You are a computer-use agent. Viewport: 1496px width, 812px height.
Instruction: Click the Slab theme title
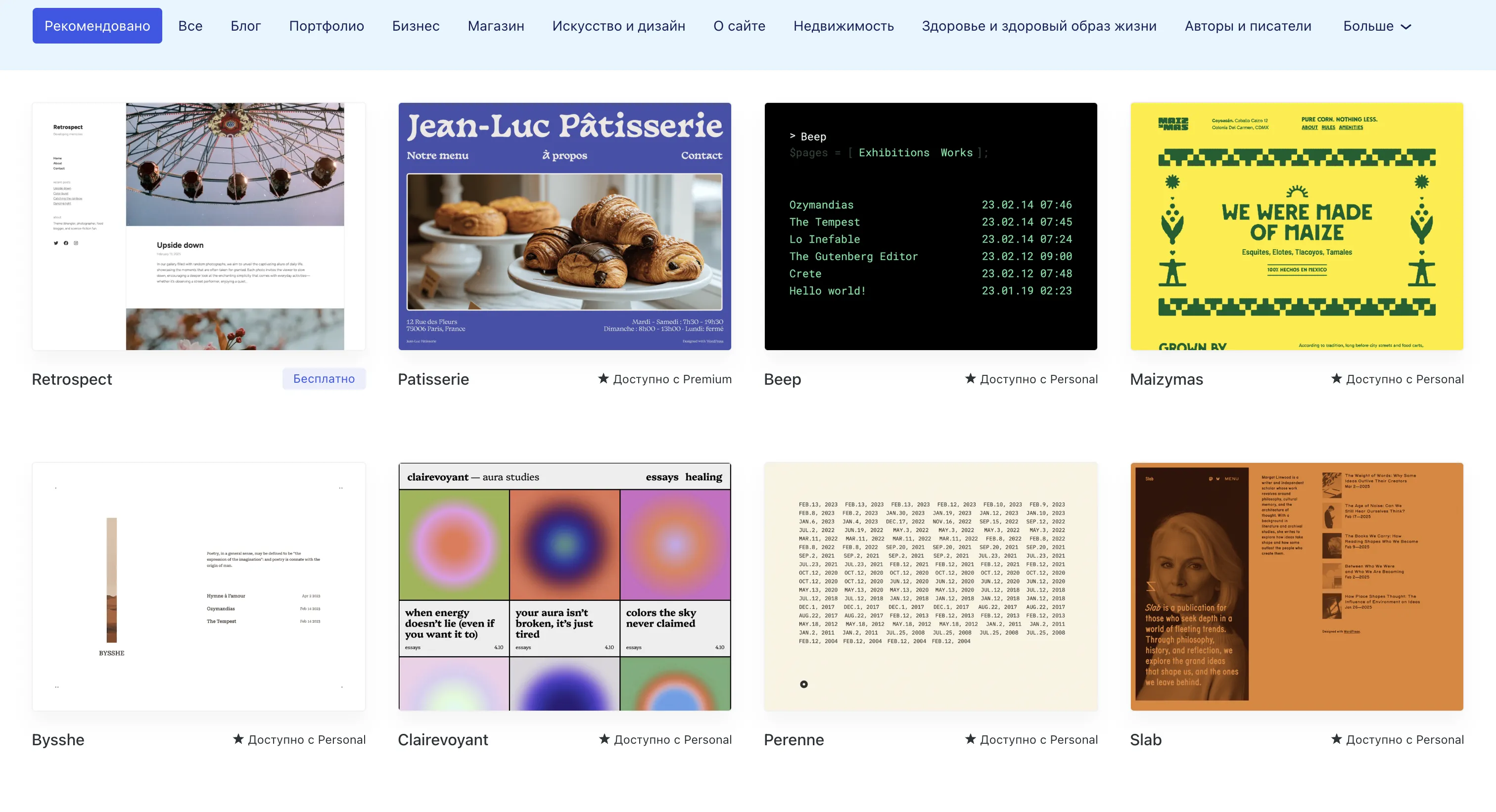pos(1146,739)
